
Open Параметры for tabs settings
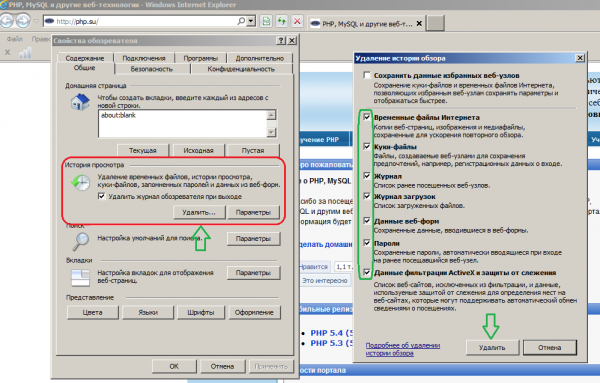point(253,273)
